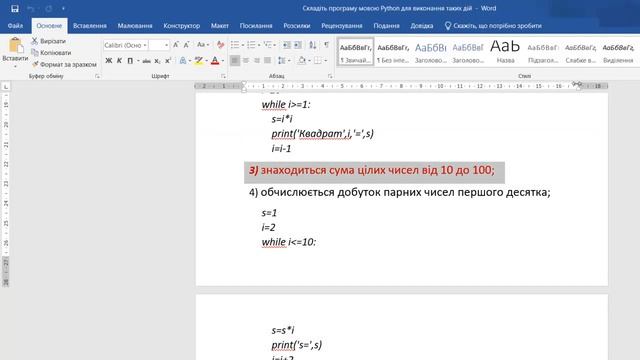Click the Redo icon in quick access
The width and height of the screenshot is (640, 360).
pos(49,9)
